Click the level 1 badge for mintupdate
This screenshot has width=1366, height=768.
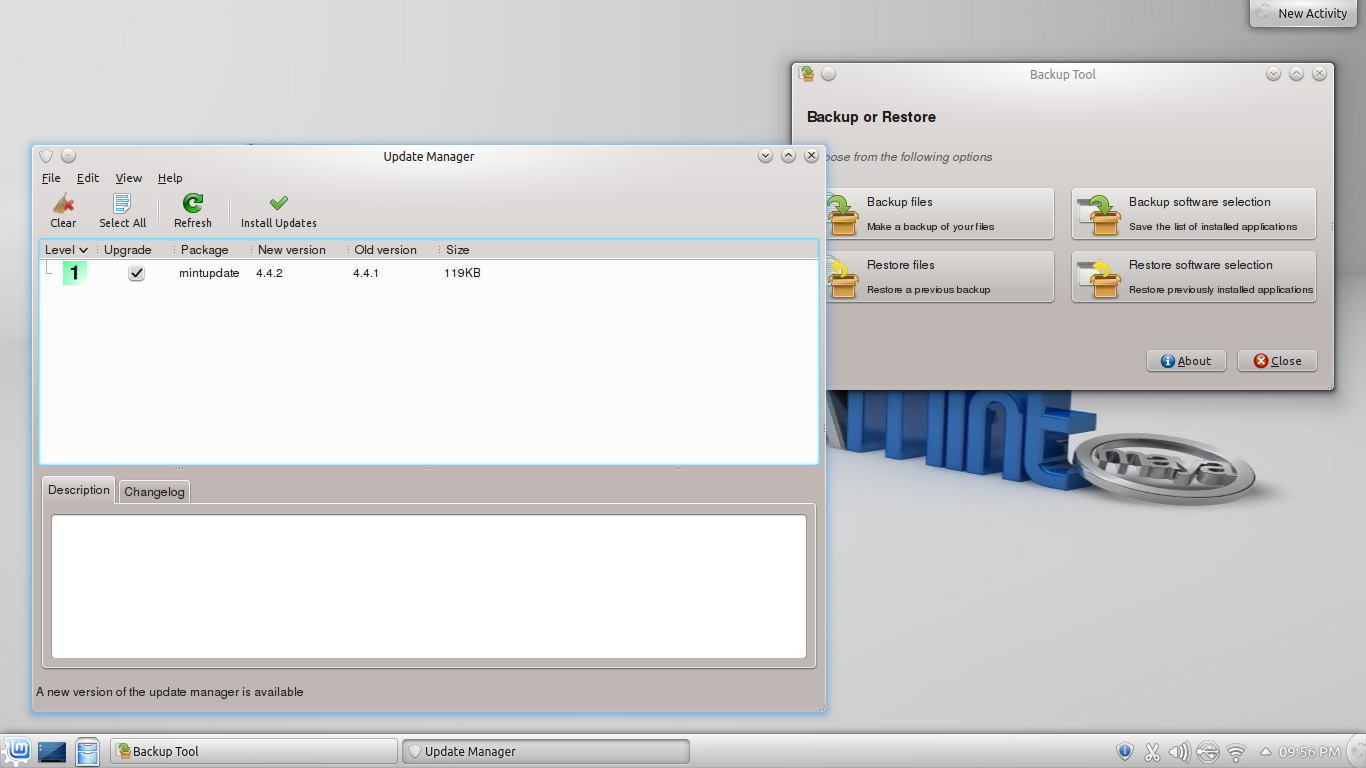74,273
